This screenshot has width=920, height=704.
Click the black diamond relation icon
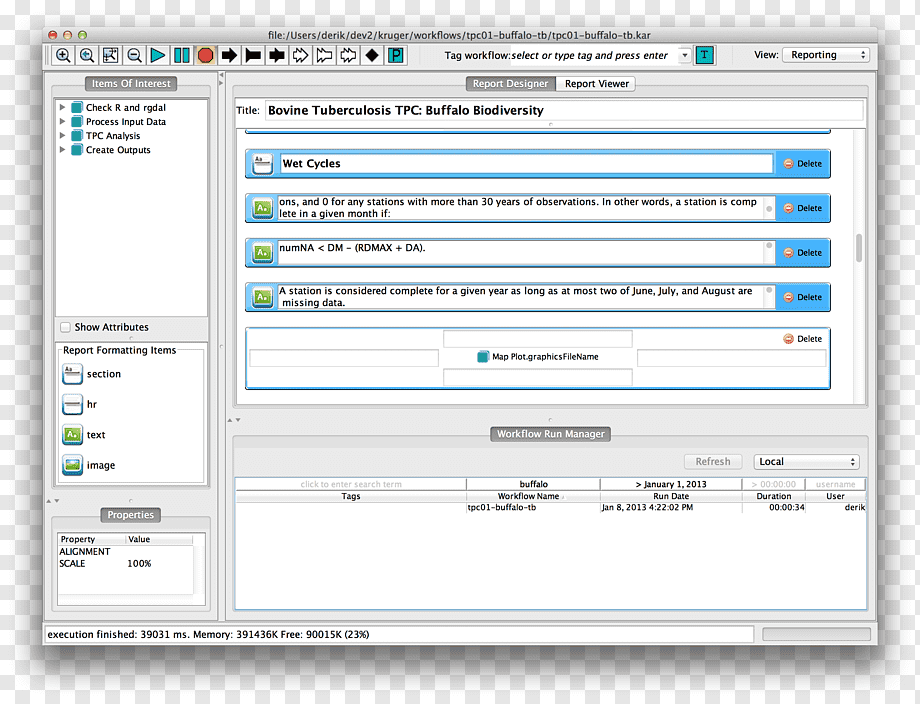click(x=372, y=56)
